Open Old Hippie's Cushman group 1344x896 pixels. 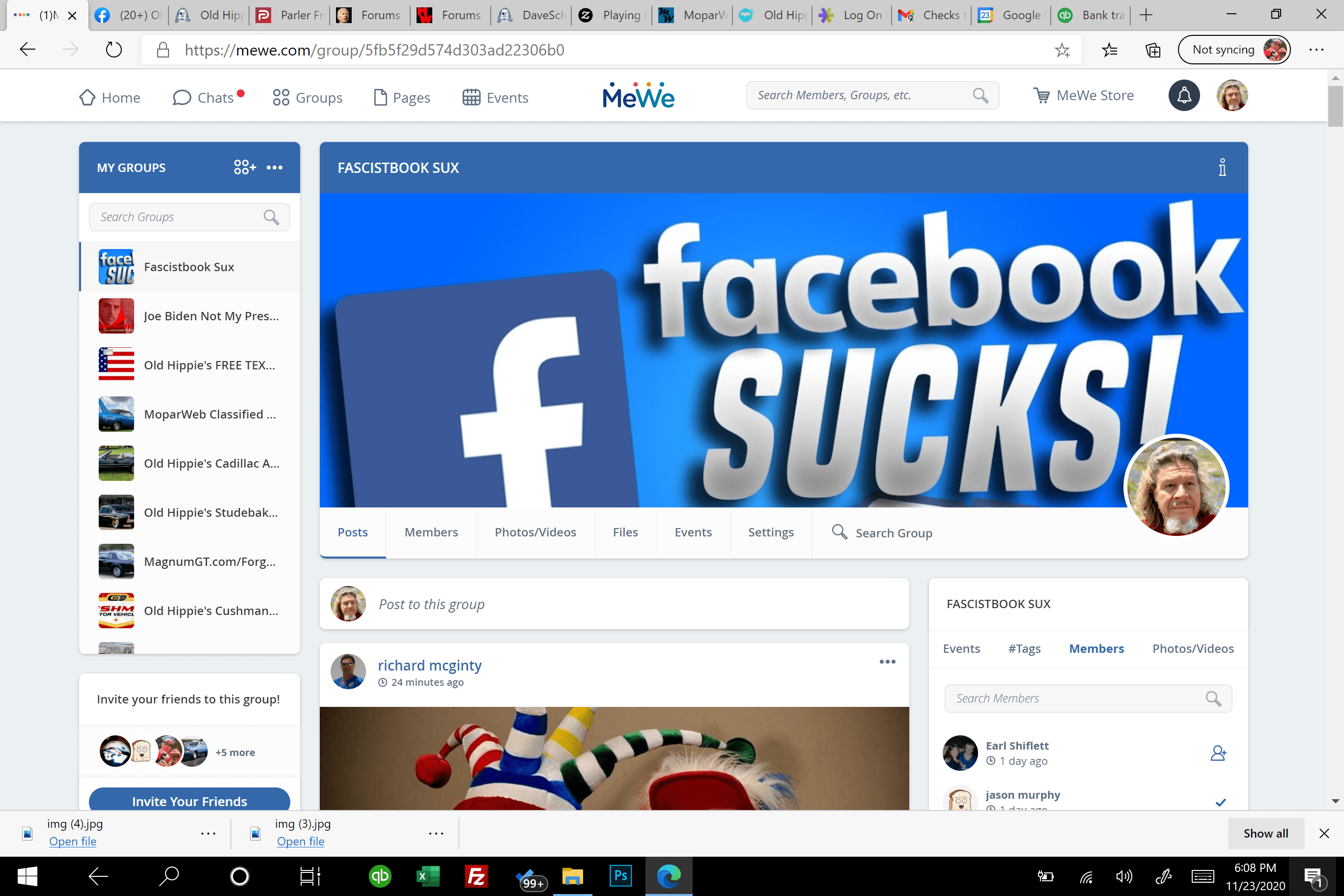tap(190, 611)
